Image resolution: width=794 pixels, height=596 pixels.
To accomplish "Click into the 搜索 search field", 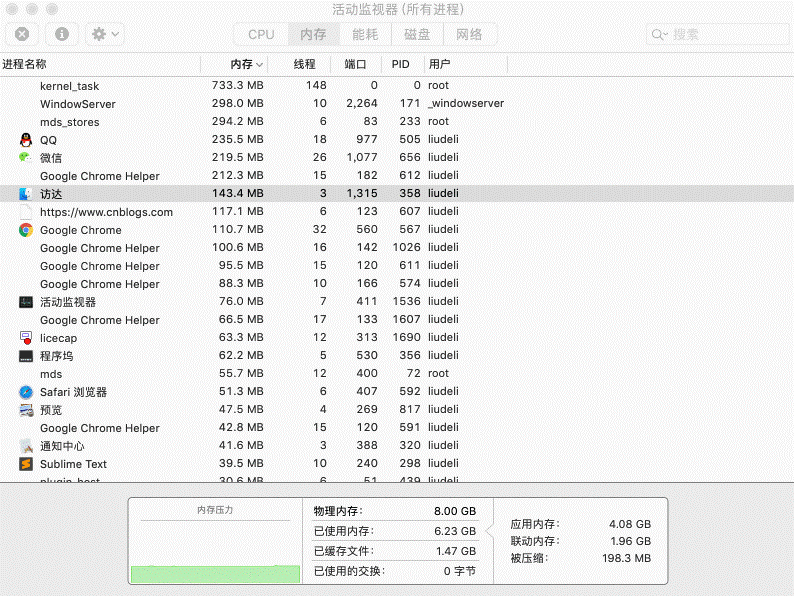I will coord(718,34).
